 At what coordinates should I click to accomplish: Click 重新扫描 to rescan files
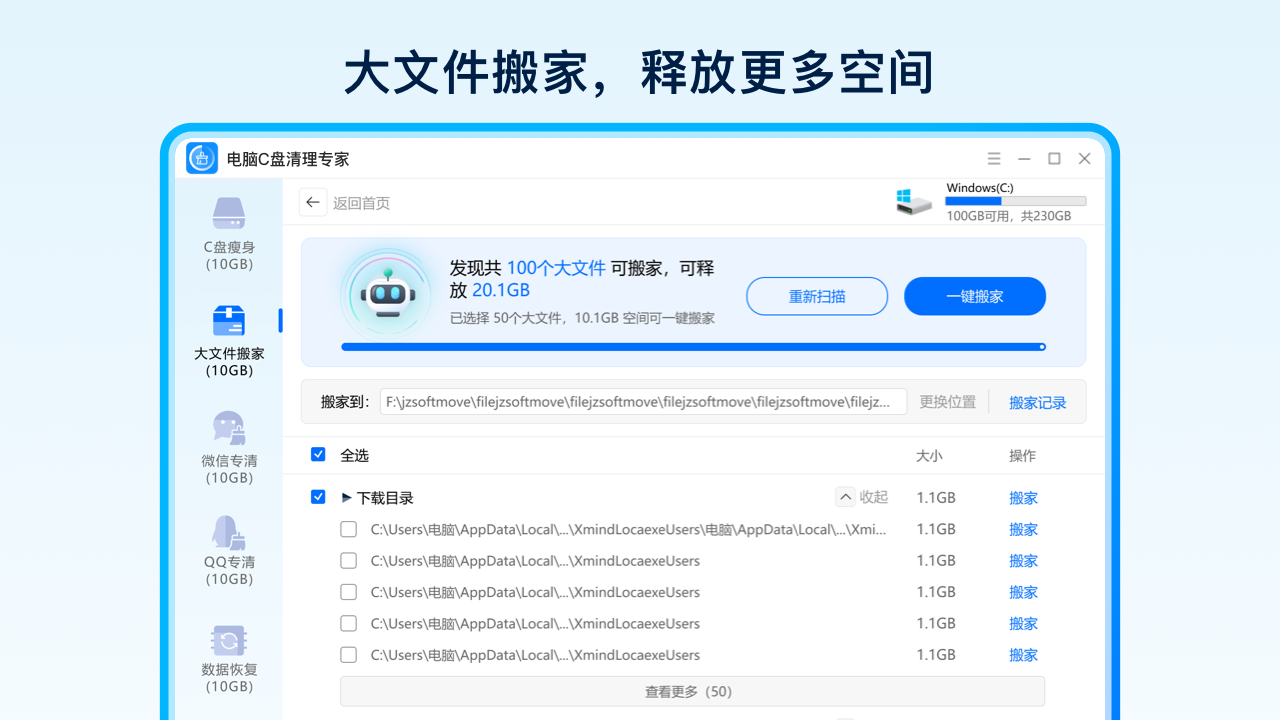tap(817, 296)
